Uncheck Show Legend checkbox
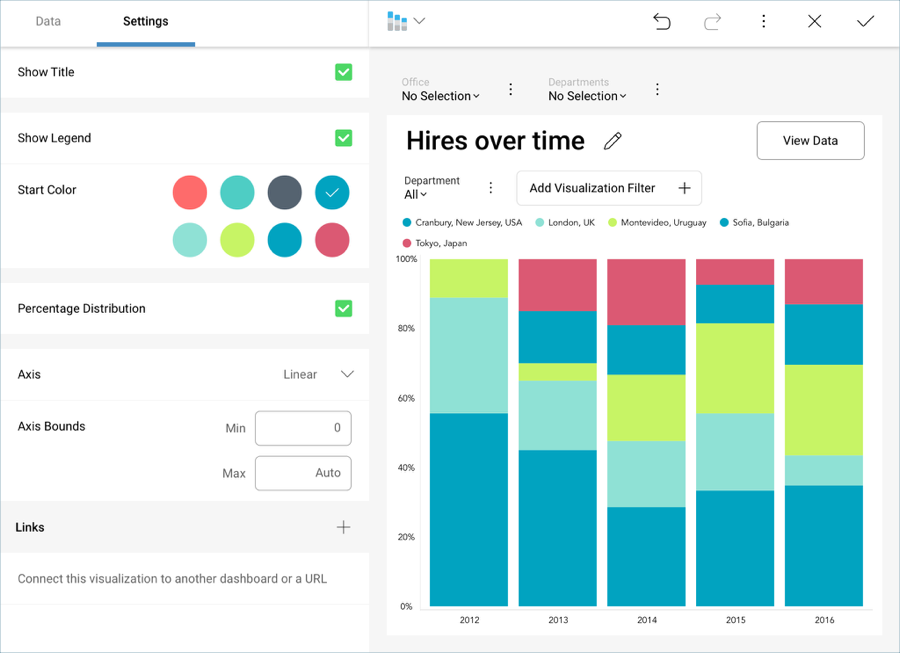This screenshot has height=653, width=900. [x=343, y=138]
